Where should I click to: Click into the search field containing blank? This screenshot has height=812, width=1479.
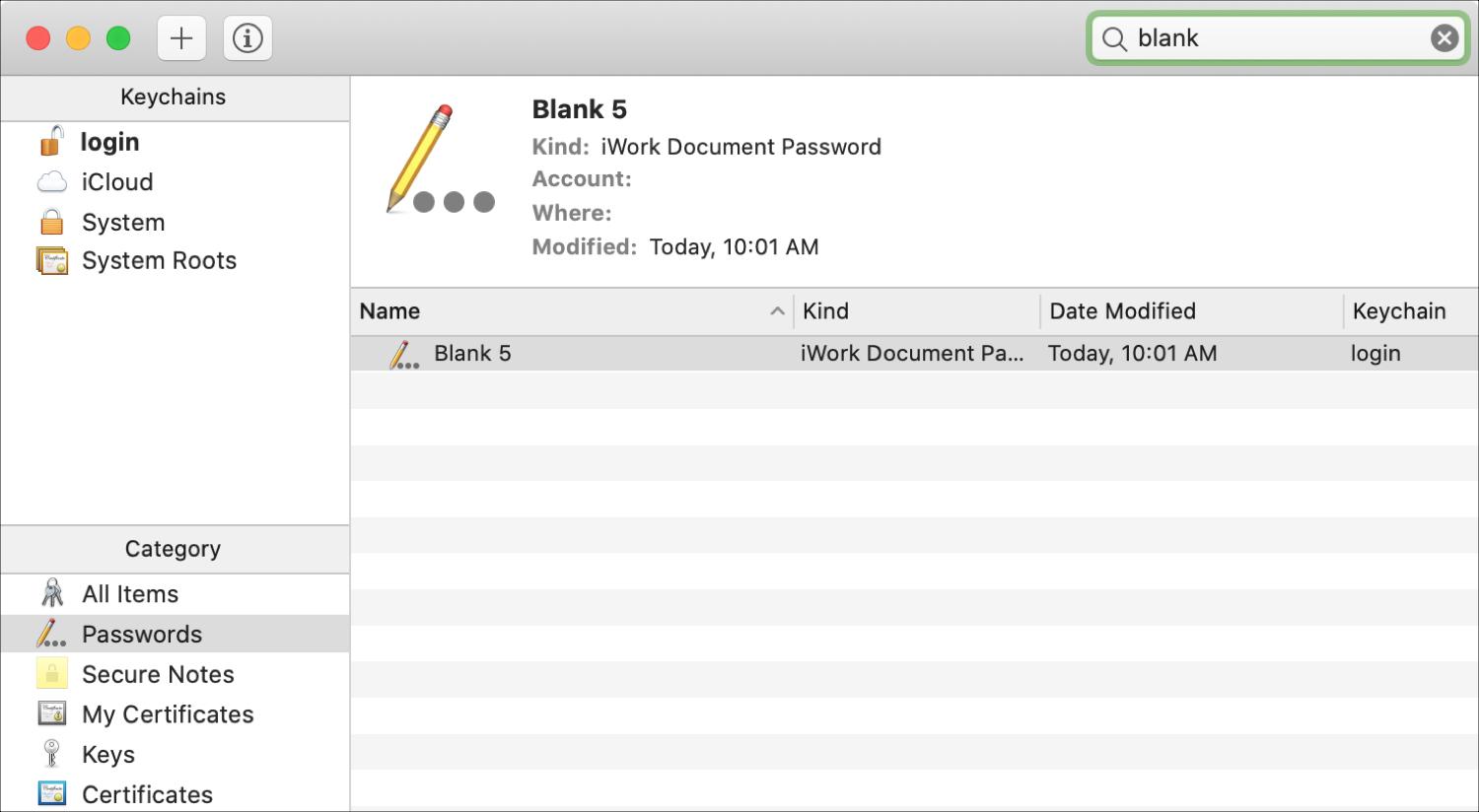[1279, 38]
